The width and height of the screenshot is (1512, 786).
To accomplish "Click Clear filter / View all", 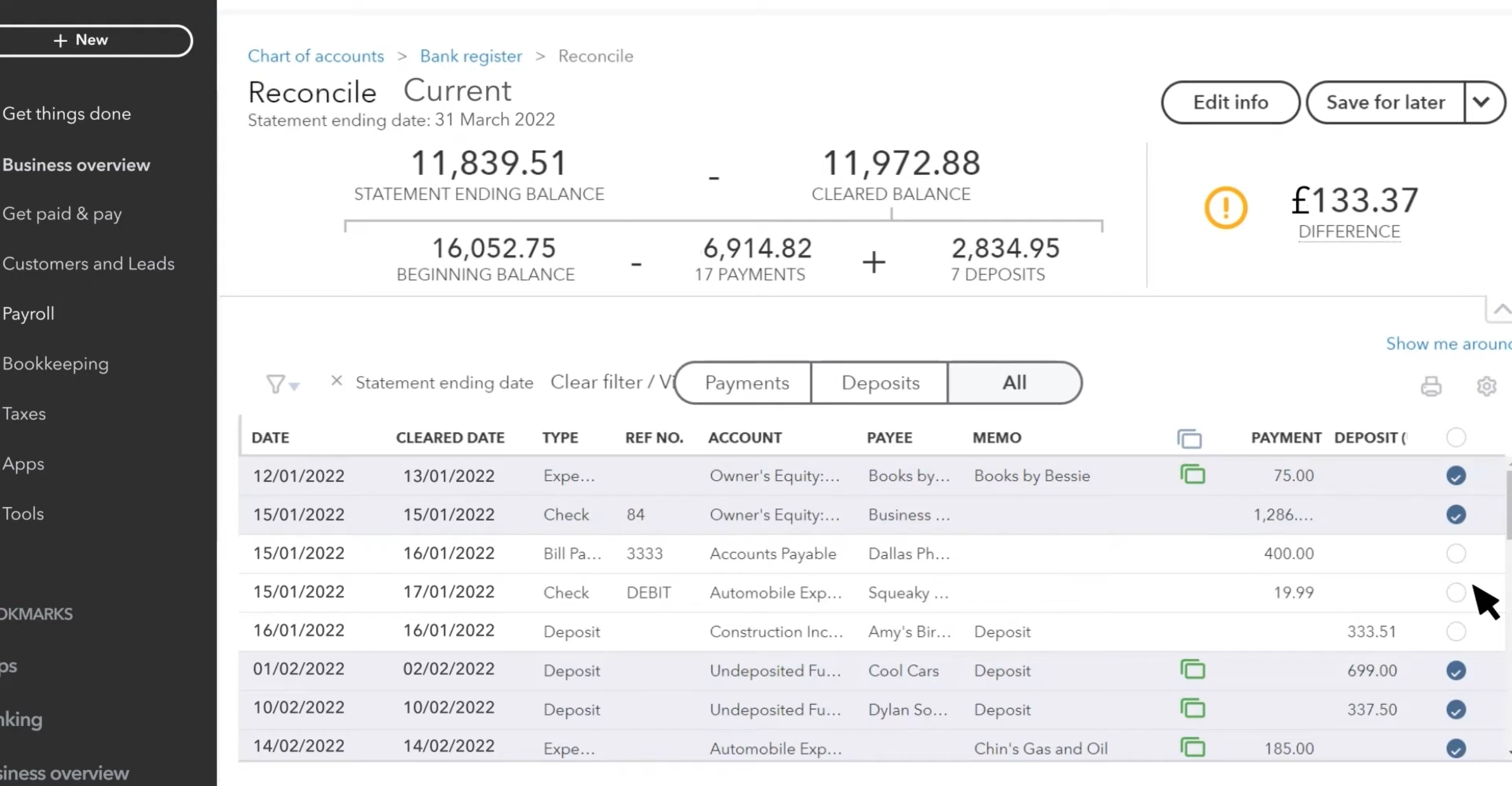I will pos(612,382).
